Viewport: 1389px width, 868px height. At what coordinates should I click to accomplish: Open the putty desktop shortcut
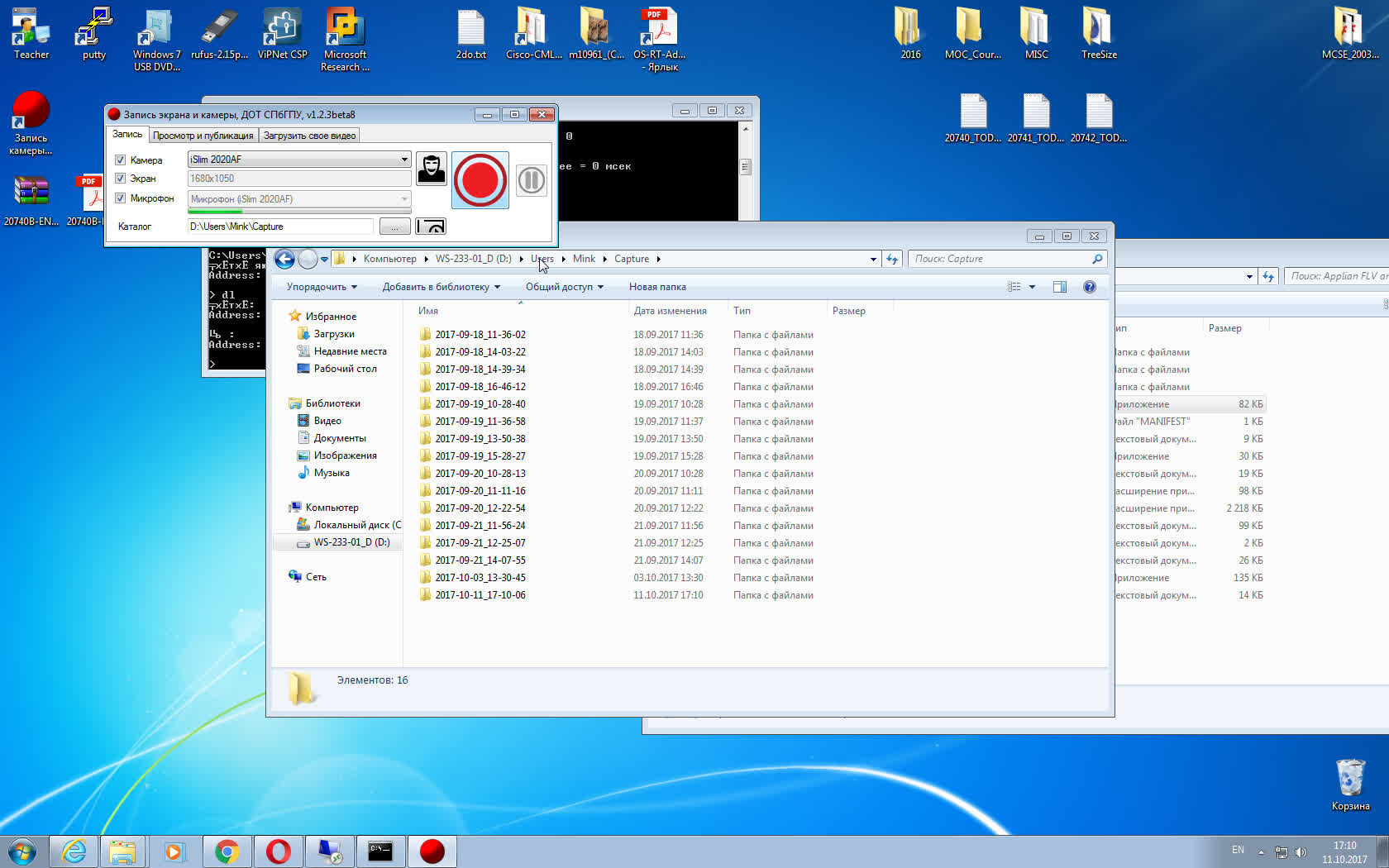point(94,34)
